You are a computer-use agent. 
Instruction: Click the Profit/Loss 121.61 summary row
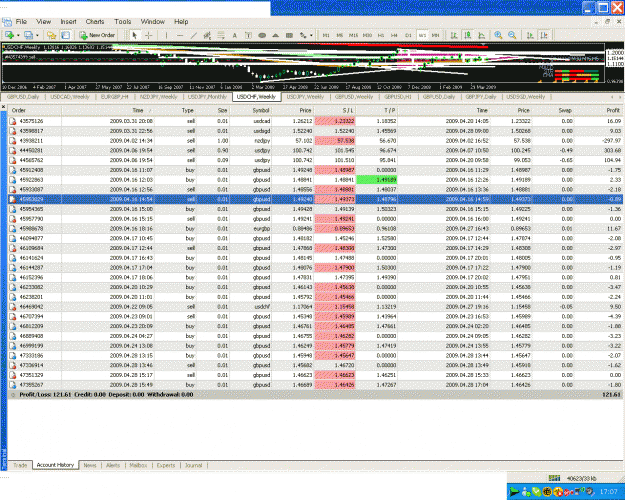[315, 394]
